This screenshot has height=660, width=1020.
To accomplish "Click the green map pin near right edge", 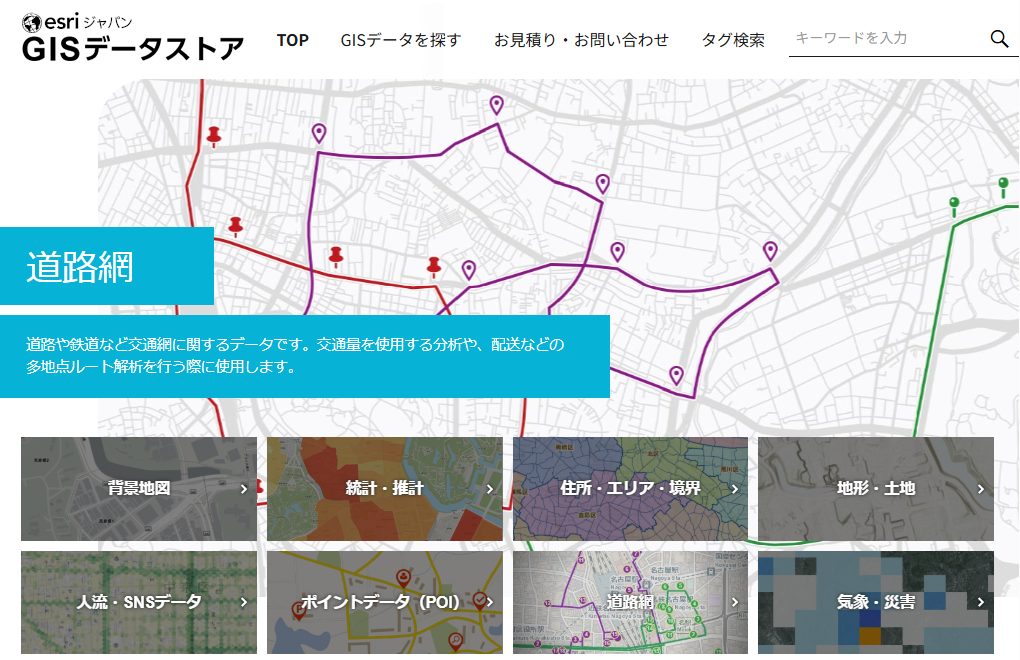I will click(1002, 185).
